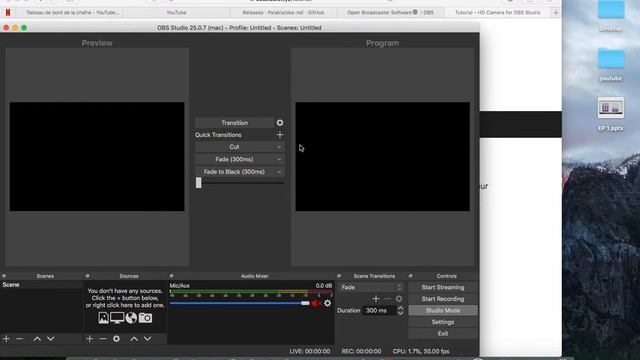
Task: Open new browser tab plus icon
Action: click(x=556, y=13)
